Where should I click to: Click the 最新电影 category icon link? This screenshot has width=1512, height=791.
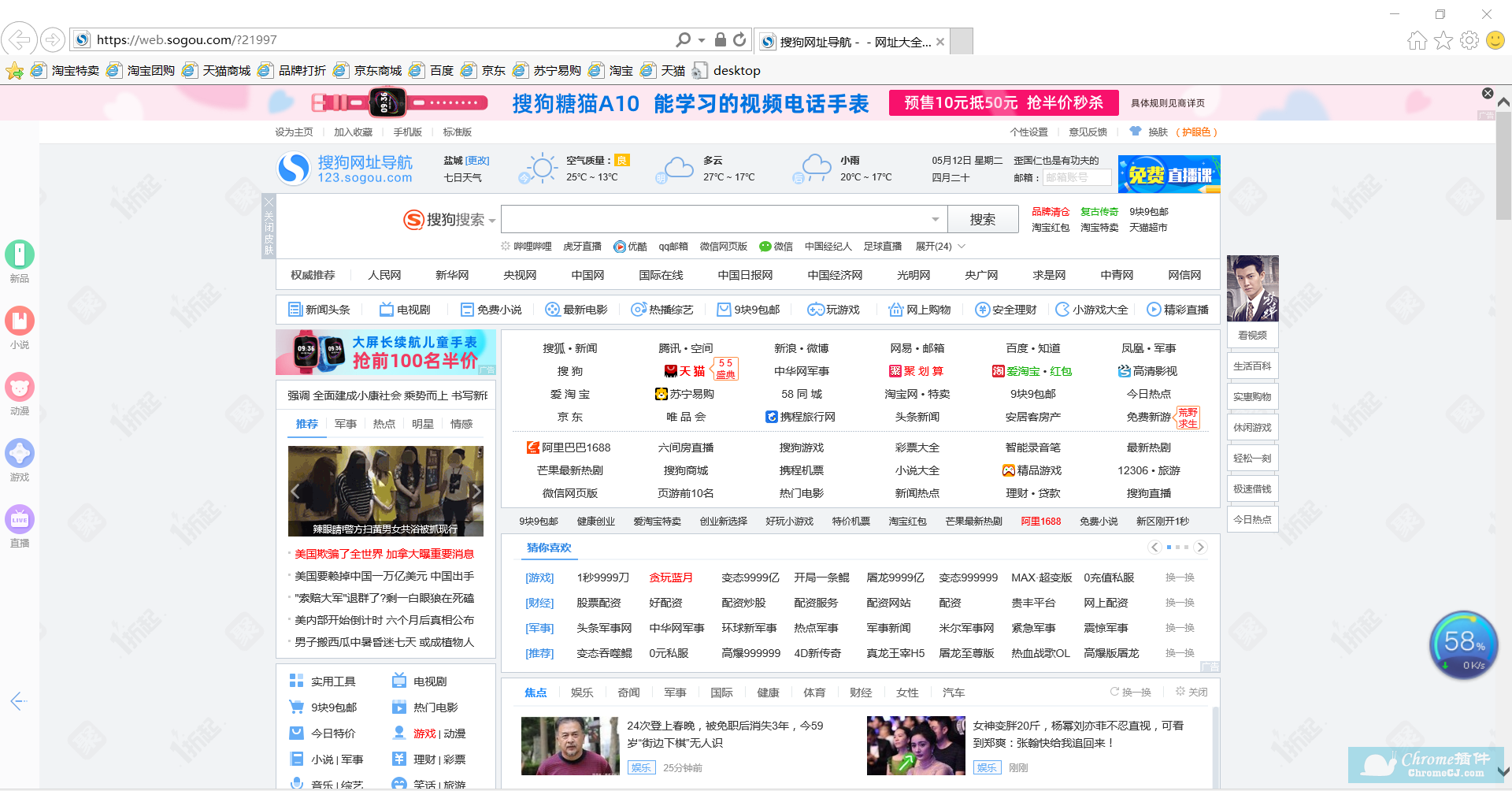(x=576, y=310)
